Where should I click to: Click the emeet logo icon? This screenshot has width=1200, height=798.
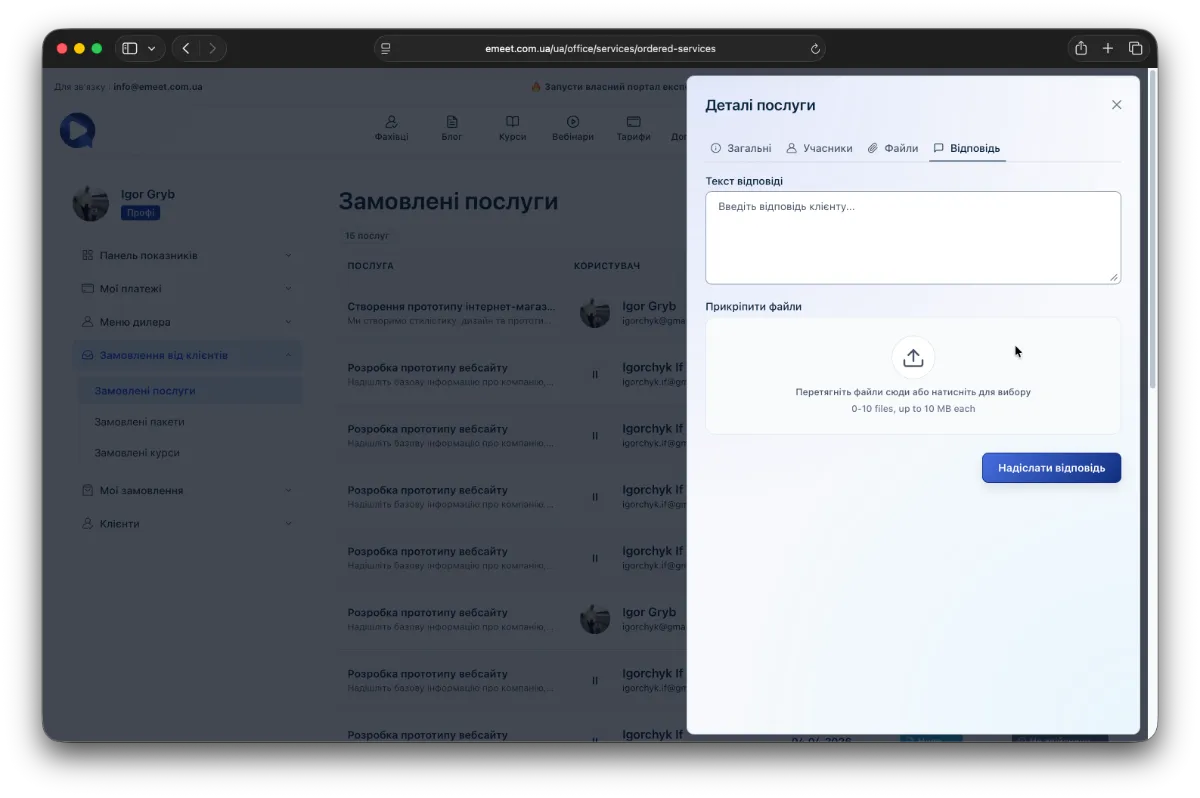pyautogui.click(x=77, y=130)
